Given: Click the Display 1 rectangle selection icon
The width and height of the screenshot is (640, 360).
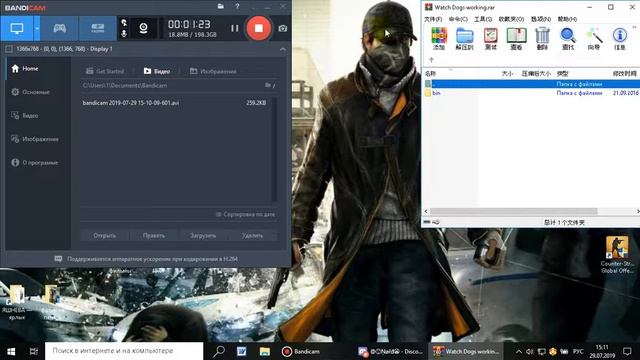Looking at the screenshot, I should 9,49.
